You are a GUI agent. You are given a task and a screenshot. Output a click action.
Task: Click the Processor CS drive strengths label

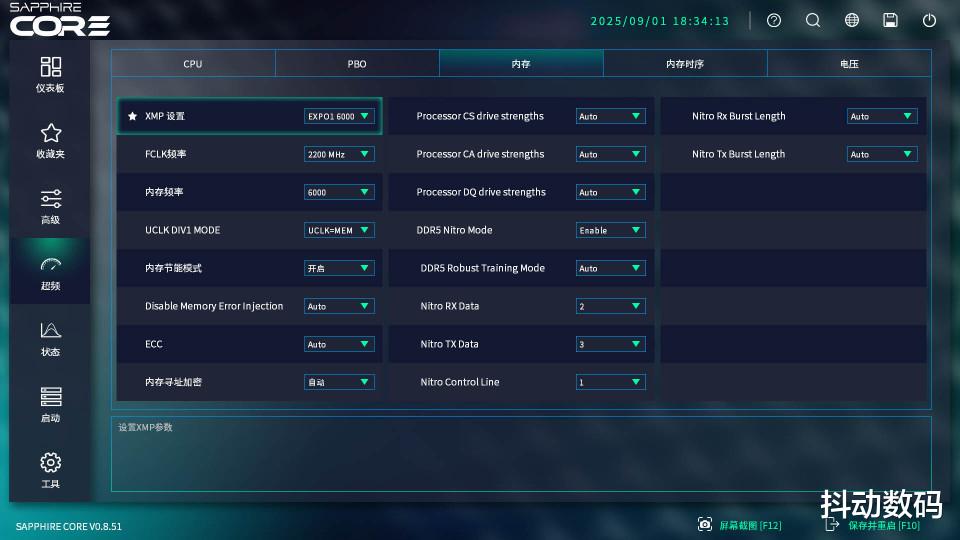480,116
